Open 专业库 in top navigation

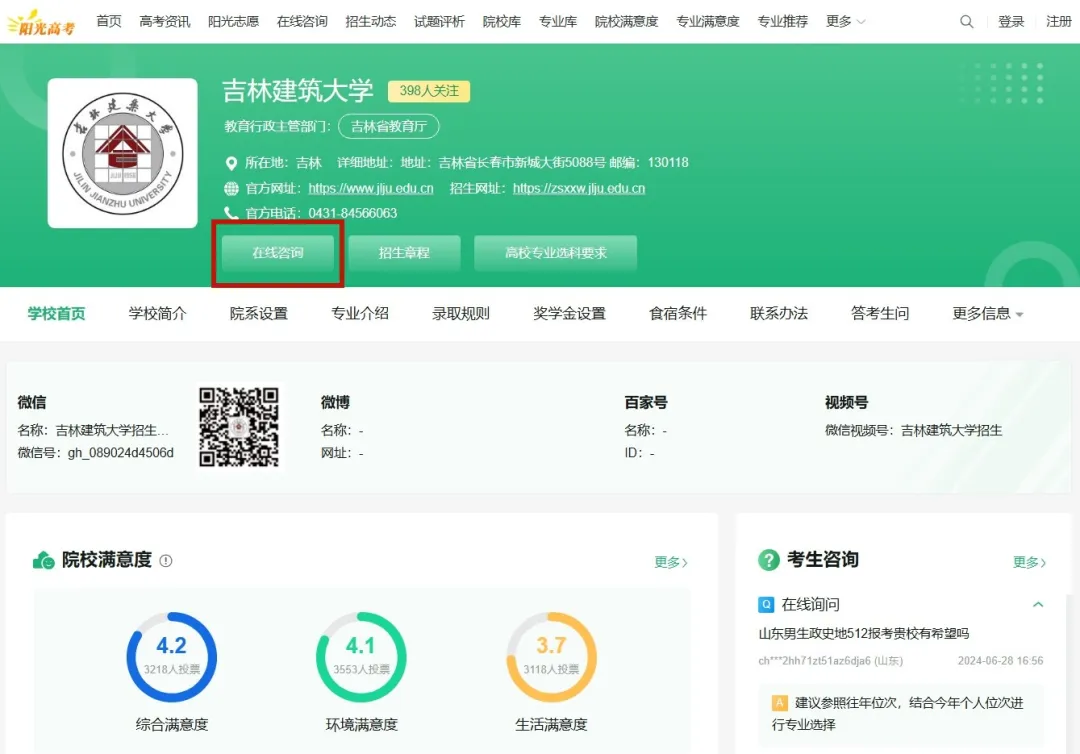point(558,21)
